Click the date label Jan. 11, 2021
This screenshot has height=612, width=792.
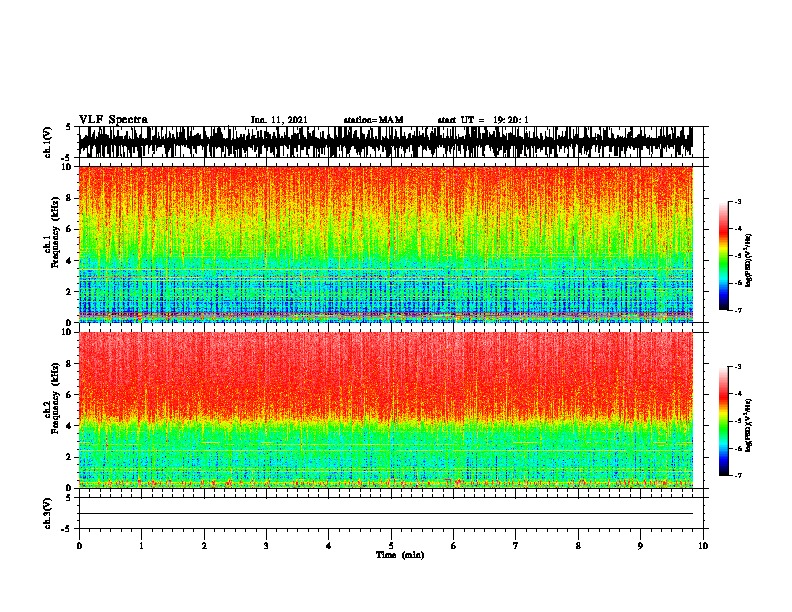coord(279,120)
